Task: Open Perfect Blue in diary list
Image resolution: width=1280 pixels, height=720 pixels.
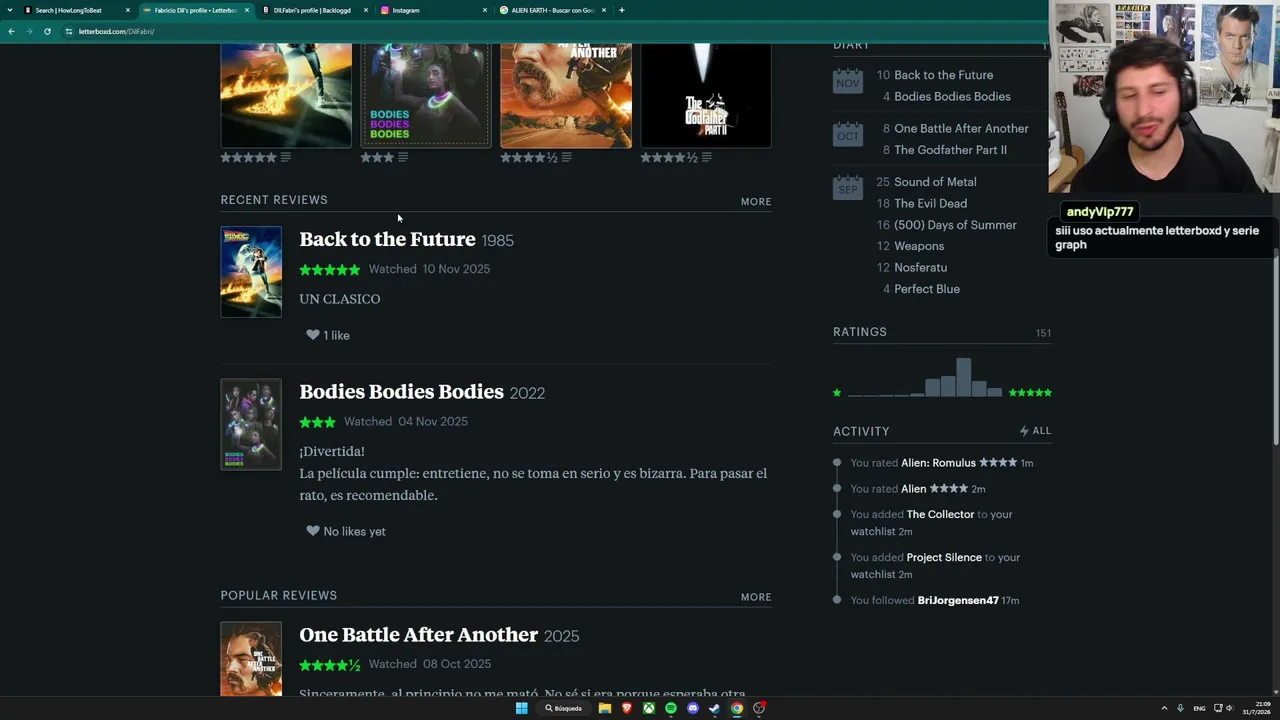Action: (927, 289)
